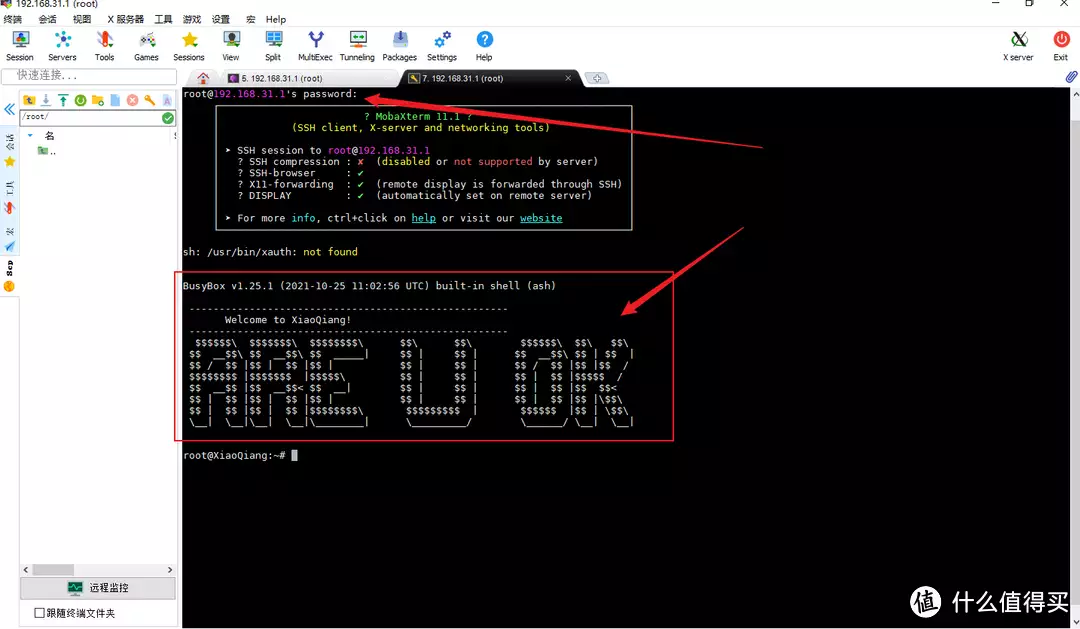Screen dimensions: 1080x629
Task: Click the Servers toolbar icon
Action: [62, 45]
